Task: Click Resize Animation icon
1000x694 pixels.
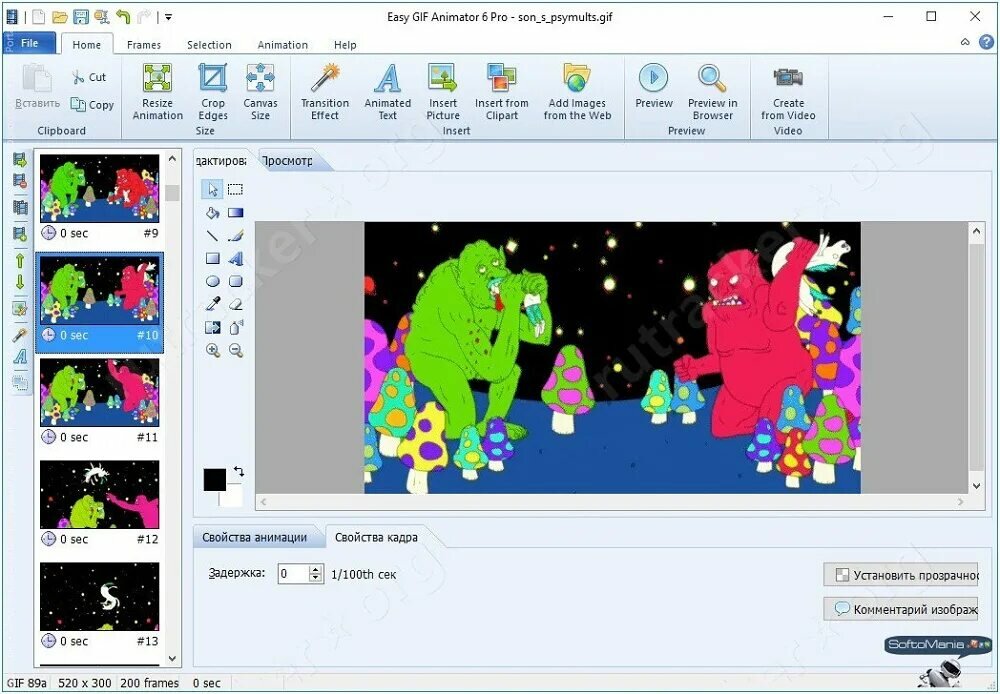Action: pyautogui.click(x=157, y=92)
